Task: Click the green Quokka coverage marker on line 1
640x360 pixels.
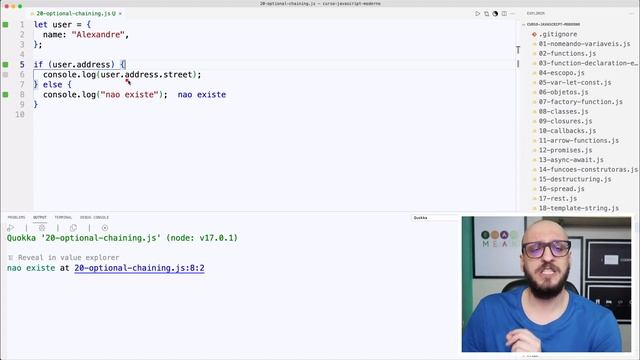Action: coord(5,24)
